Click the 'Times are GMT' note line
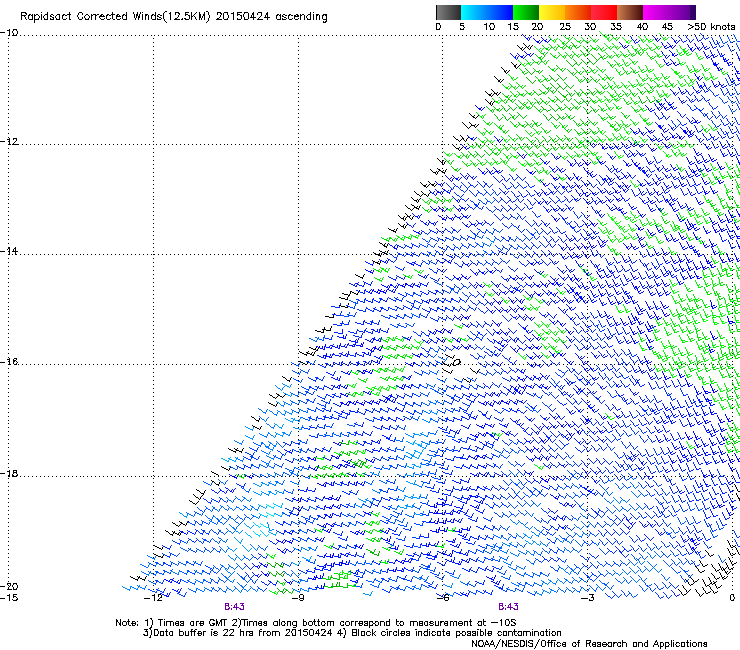This screenshot has width=740, height=650. tap(316, 623)
